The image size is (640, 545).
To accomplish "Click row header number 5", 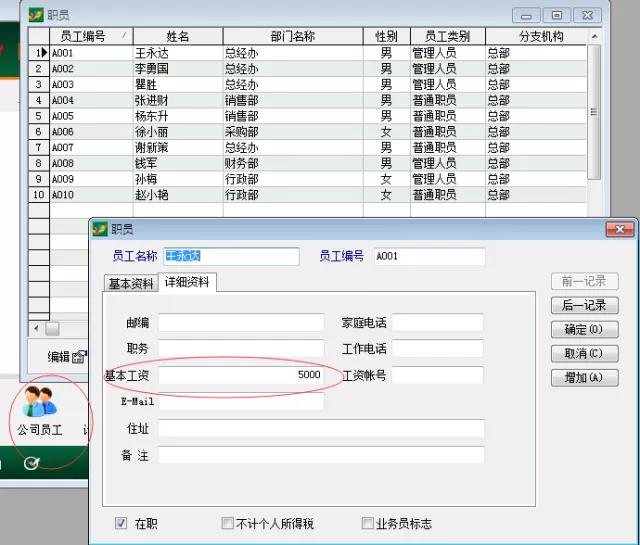I will [39, 116].
